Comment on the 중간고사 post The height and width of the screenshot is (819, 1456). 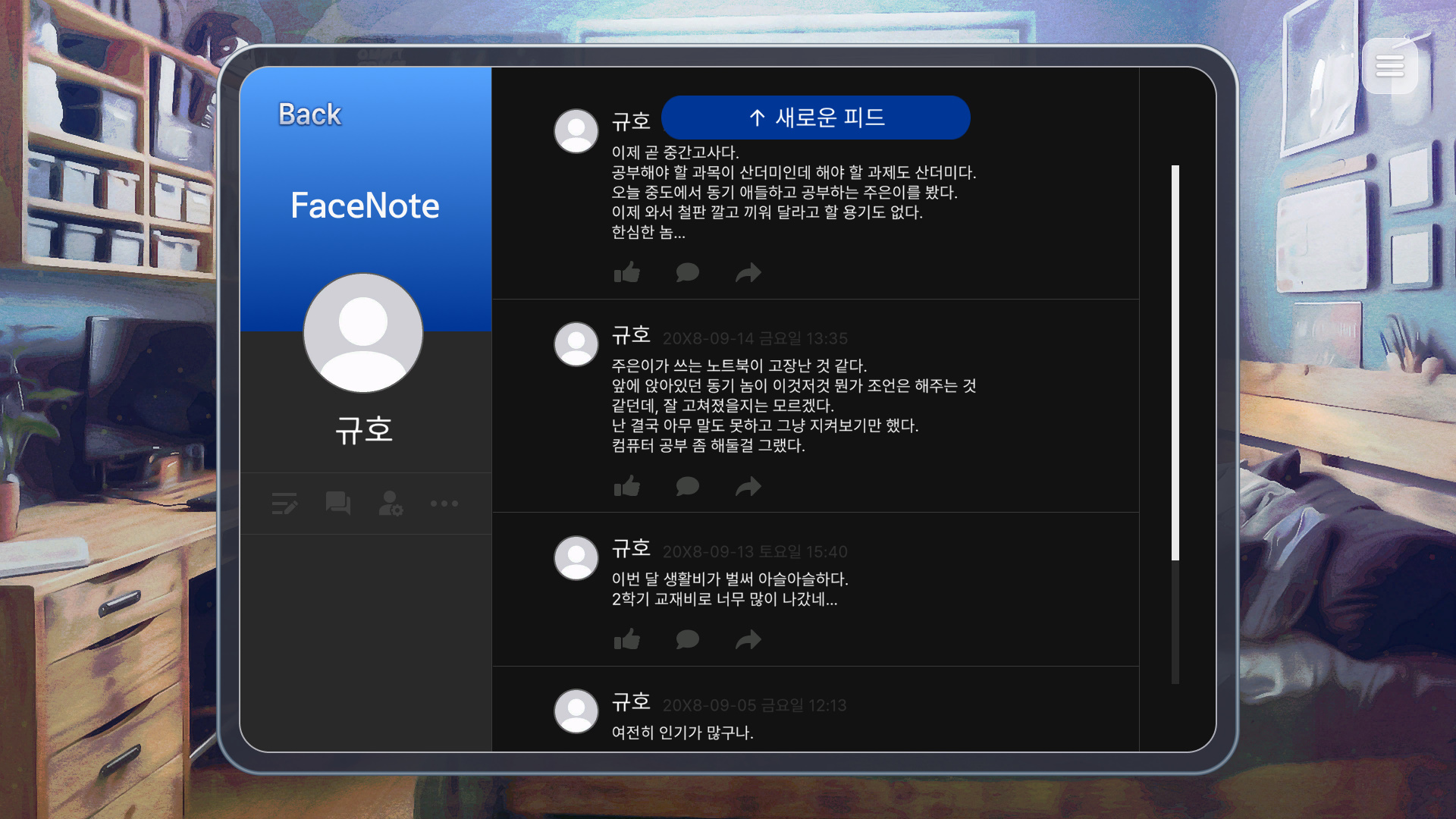coord(687,272)
